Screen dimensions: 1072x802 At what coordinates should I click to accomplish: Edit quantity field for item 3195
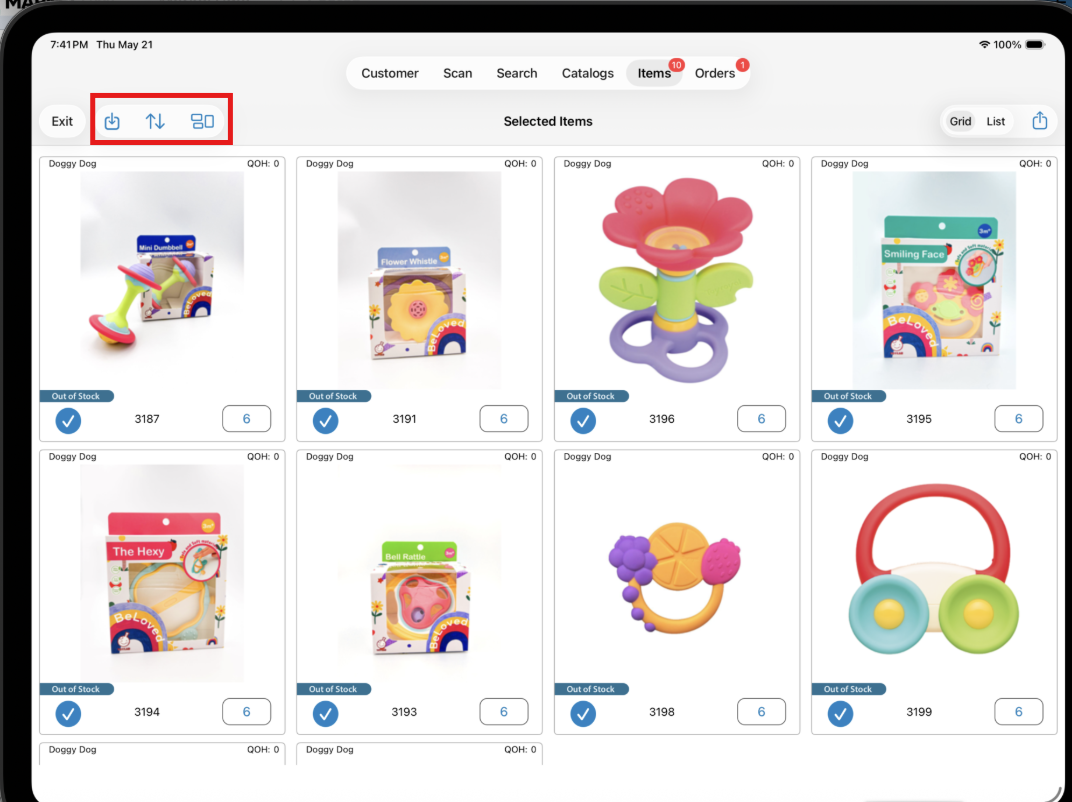[1019, 418]
